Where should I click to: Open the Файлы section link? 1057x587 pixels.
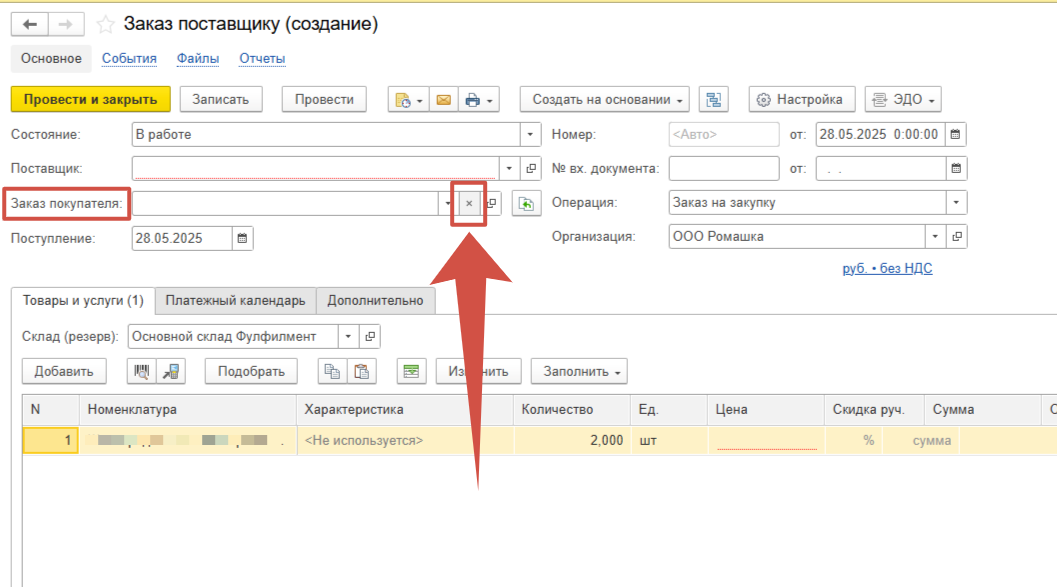point(198,59)
